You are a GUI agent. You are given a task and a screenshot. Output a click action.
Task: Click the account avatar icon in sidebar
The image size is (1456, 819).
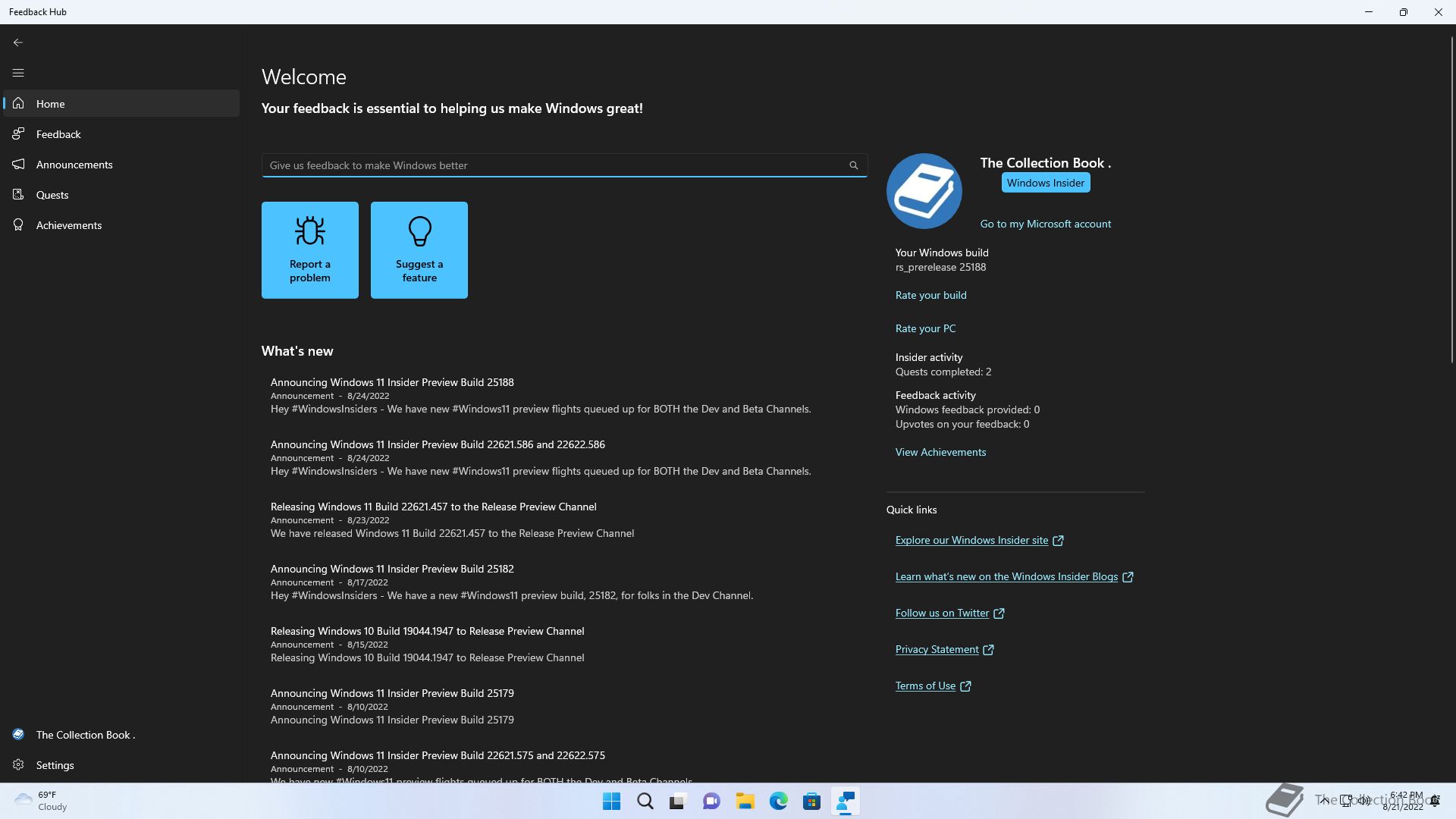[x=18, y=734]
